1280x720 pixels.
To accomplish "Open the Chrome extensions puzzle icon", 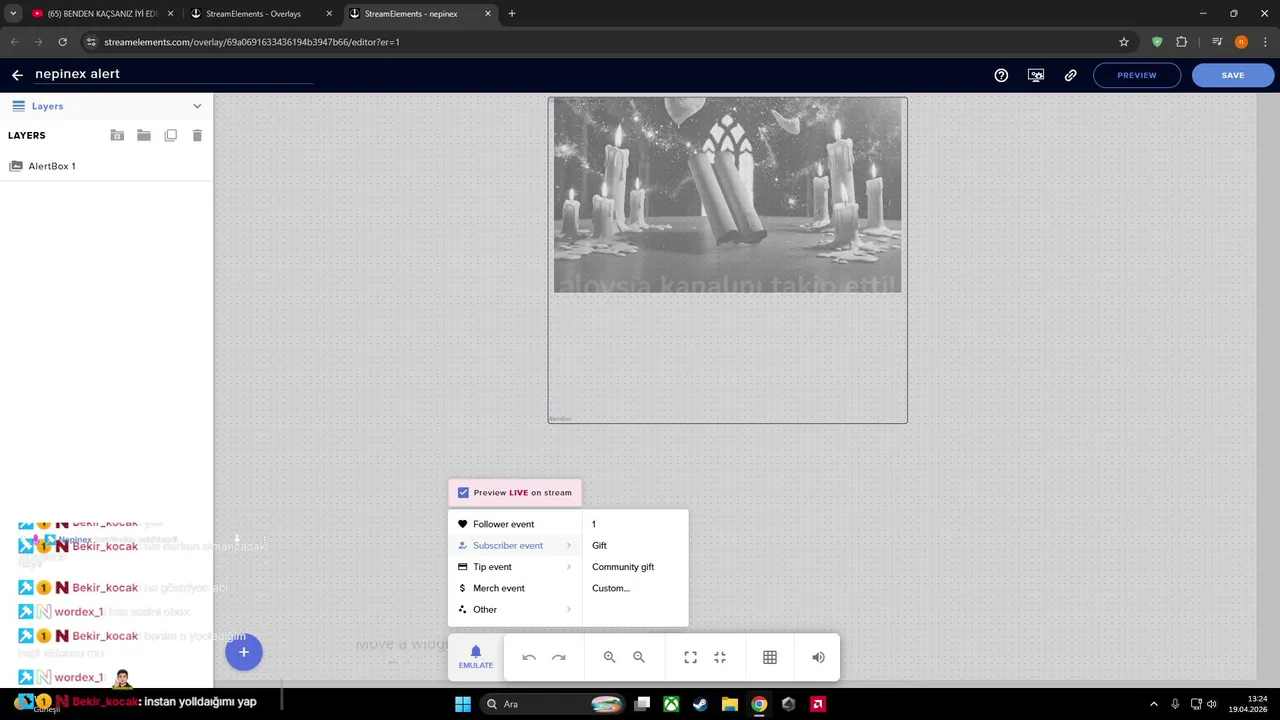I will (x=1182, y=42).
